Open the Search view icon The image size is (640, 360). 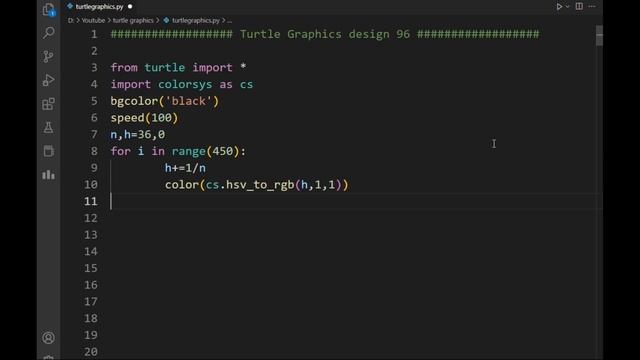tap(49, 33)
